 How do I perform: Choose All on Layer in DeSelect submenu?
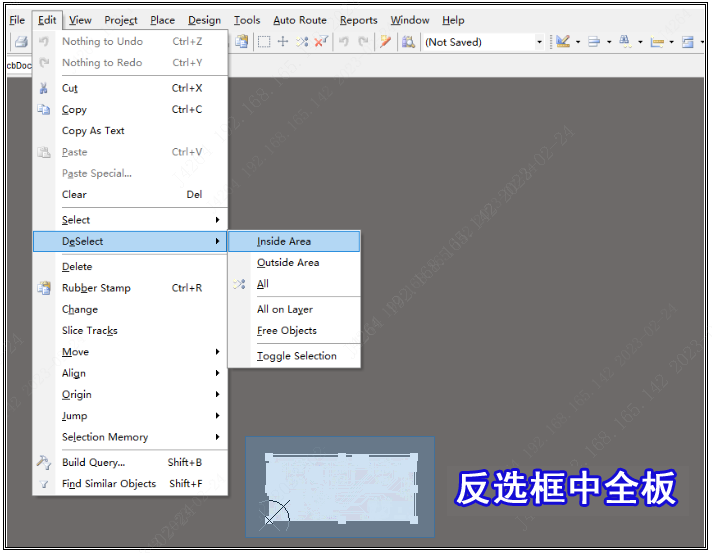click(x=285, y=310)
